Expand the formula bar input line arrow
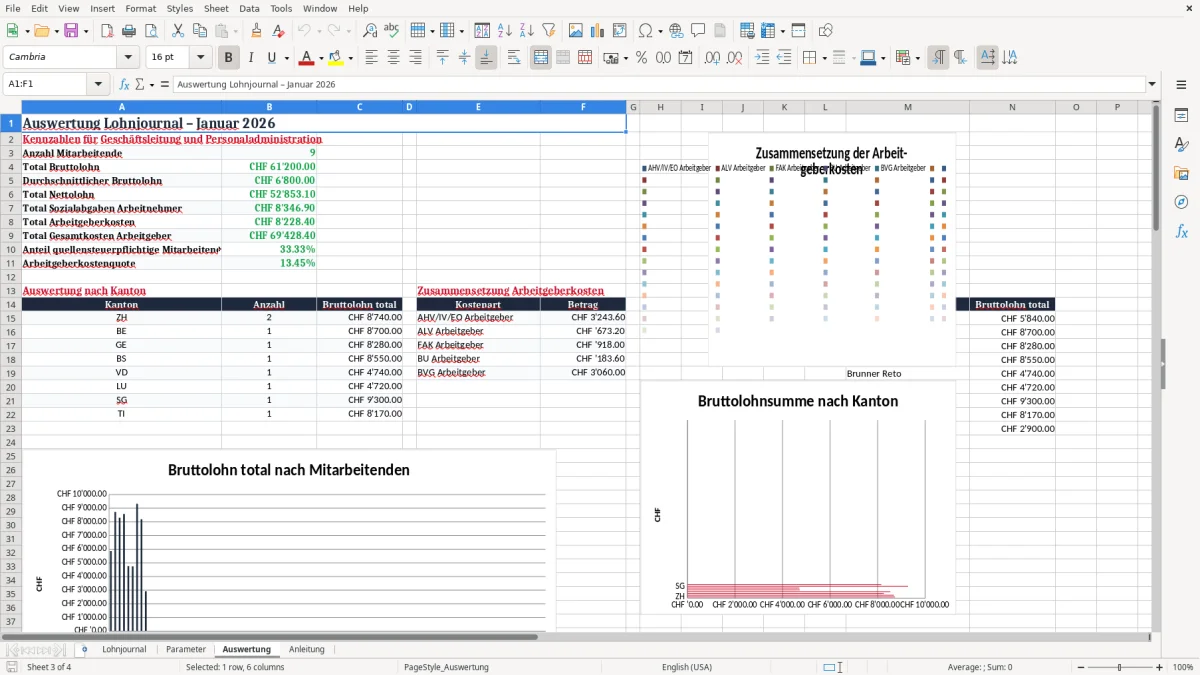 (x=1152, y=84)
